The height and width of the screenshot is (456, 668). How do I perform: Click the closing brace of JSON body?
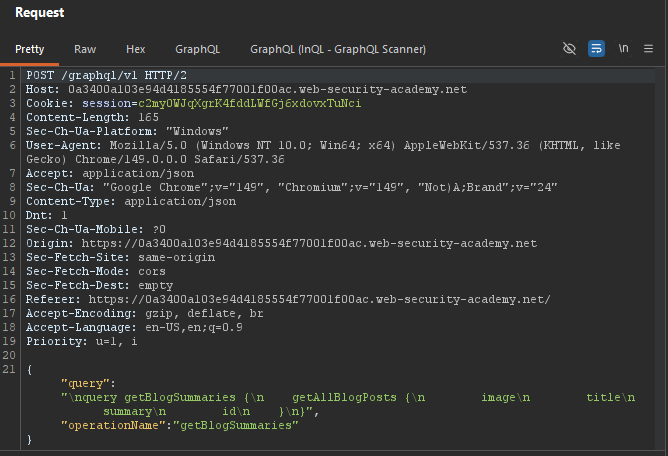click(x=29, y=439)
